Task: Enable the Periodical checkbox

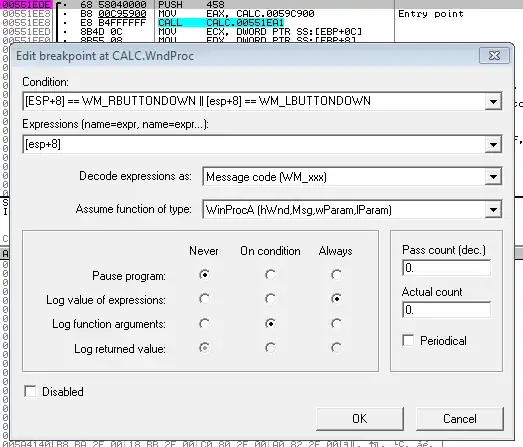Action: click(408, 340)
